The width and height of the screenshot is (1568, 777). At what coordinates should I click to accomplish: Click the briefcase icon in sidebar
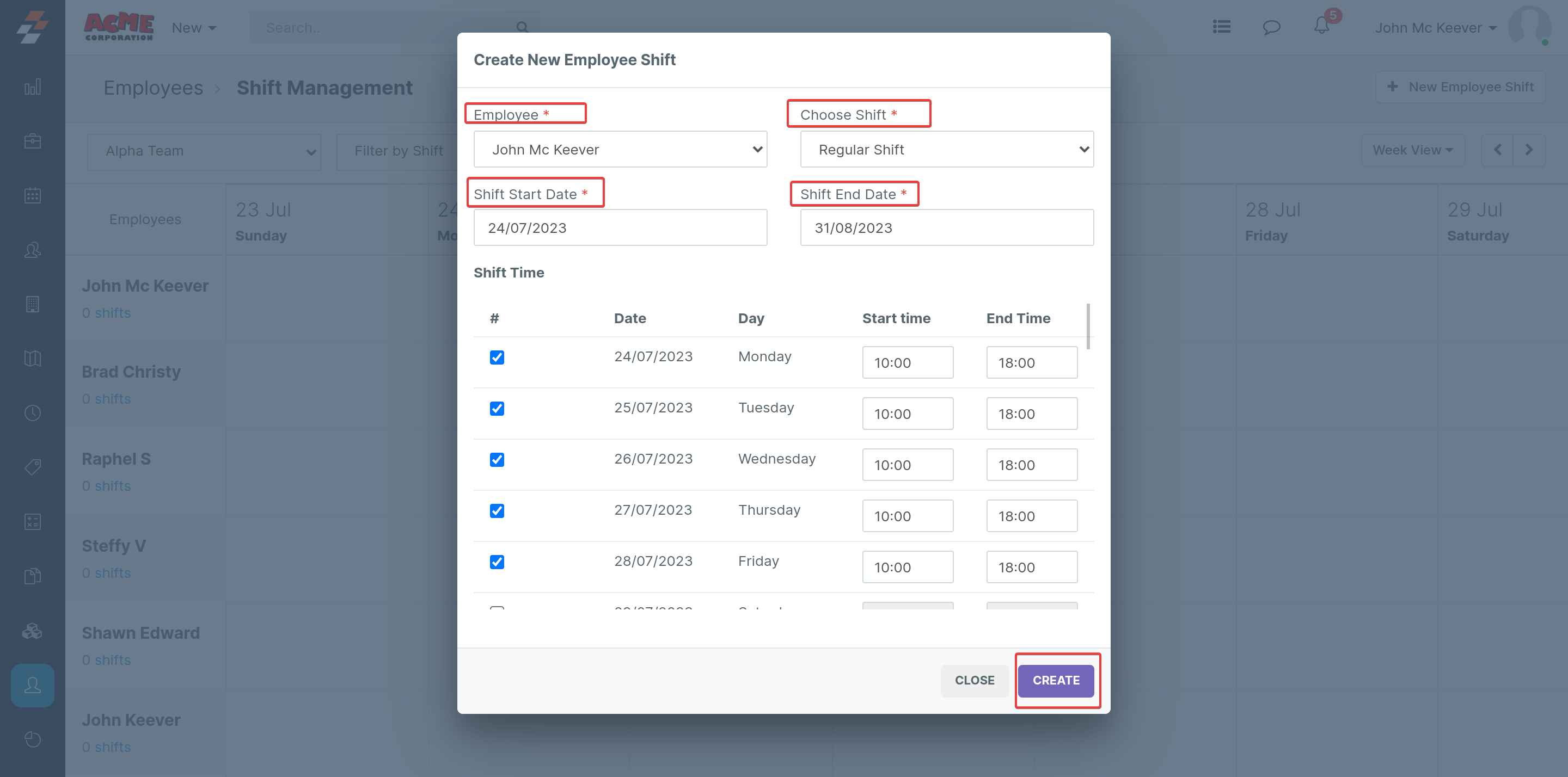click(32, 141)
